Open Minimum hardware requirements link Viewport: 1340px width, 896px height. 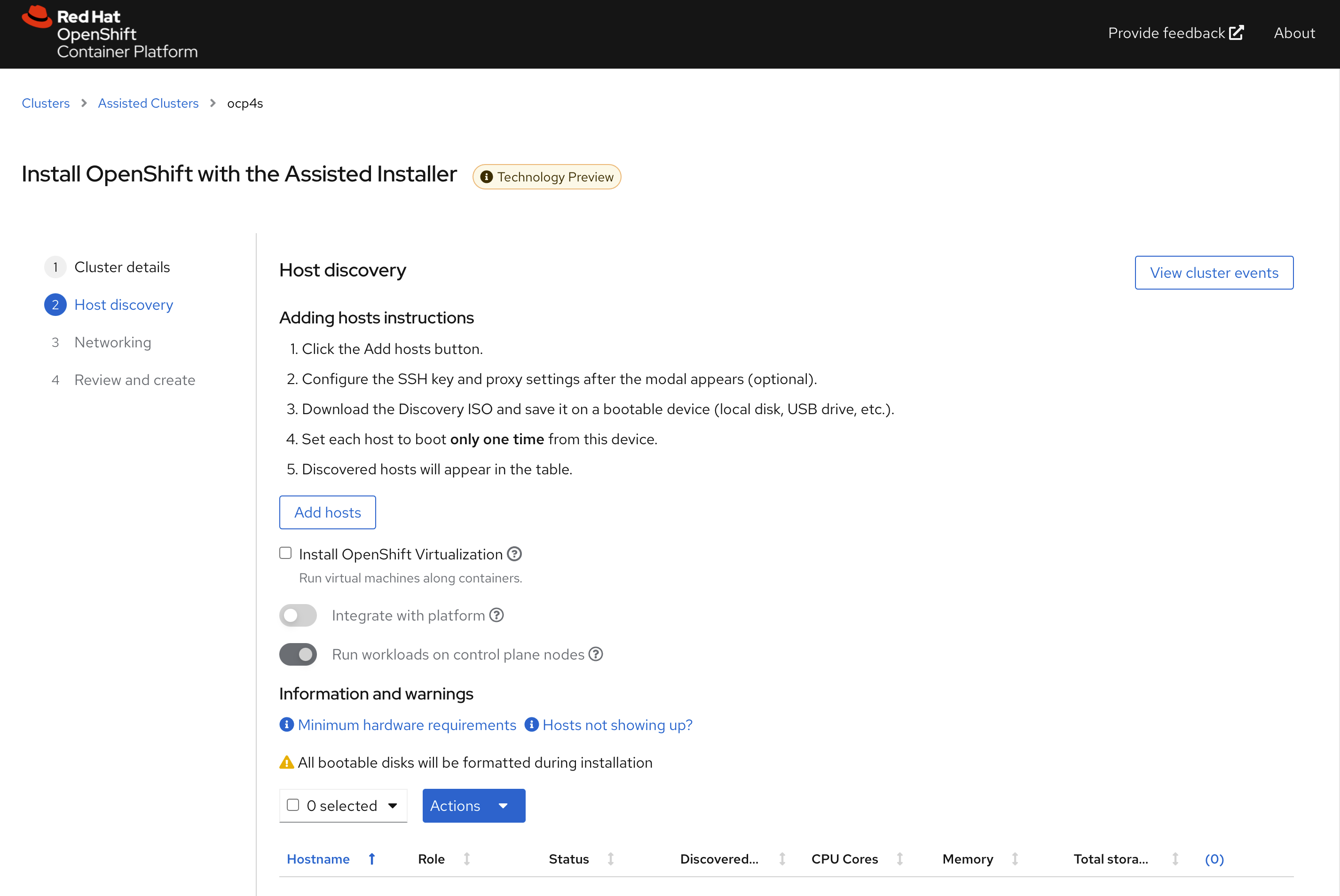[x=406, y=724]
